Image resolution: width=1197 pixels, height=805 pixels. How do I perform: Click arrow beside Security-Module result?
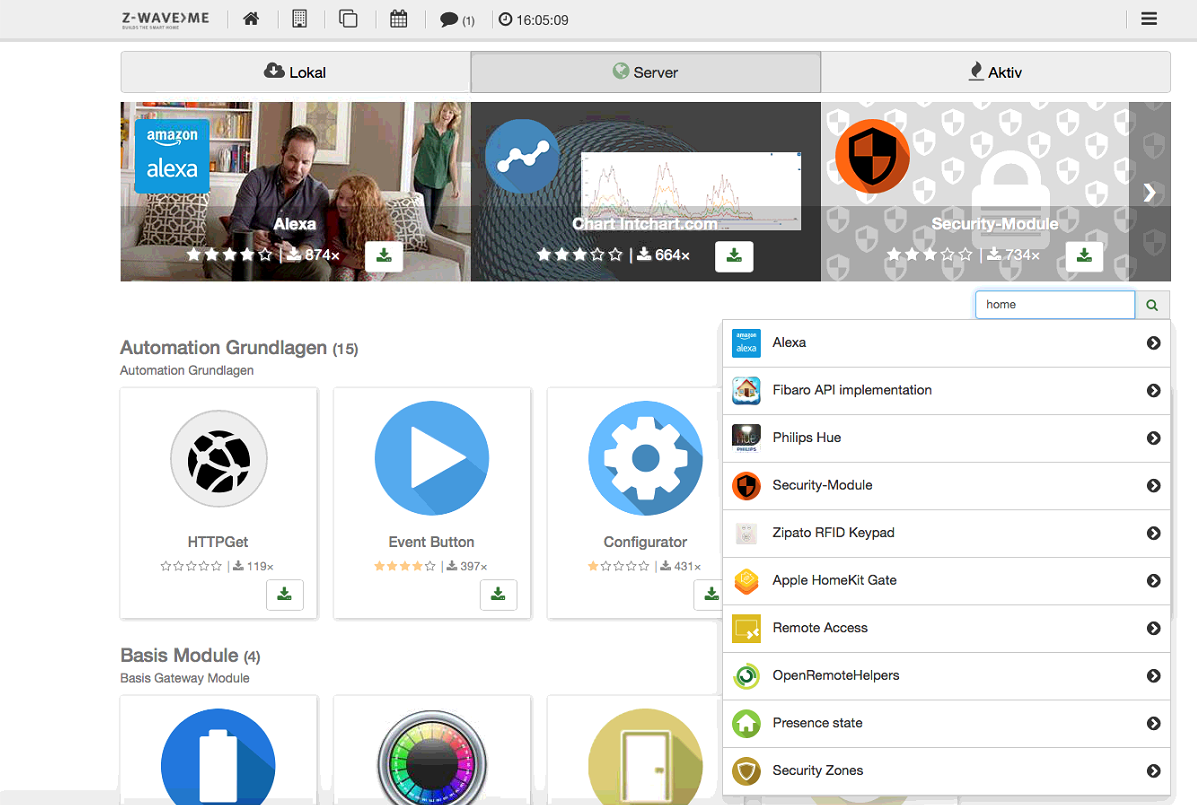pyautogui.click(x=1153, y=485)
